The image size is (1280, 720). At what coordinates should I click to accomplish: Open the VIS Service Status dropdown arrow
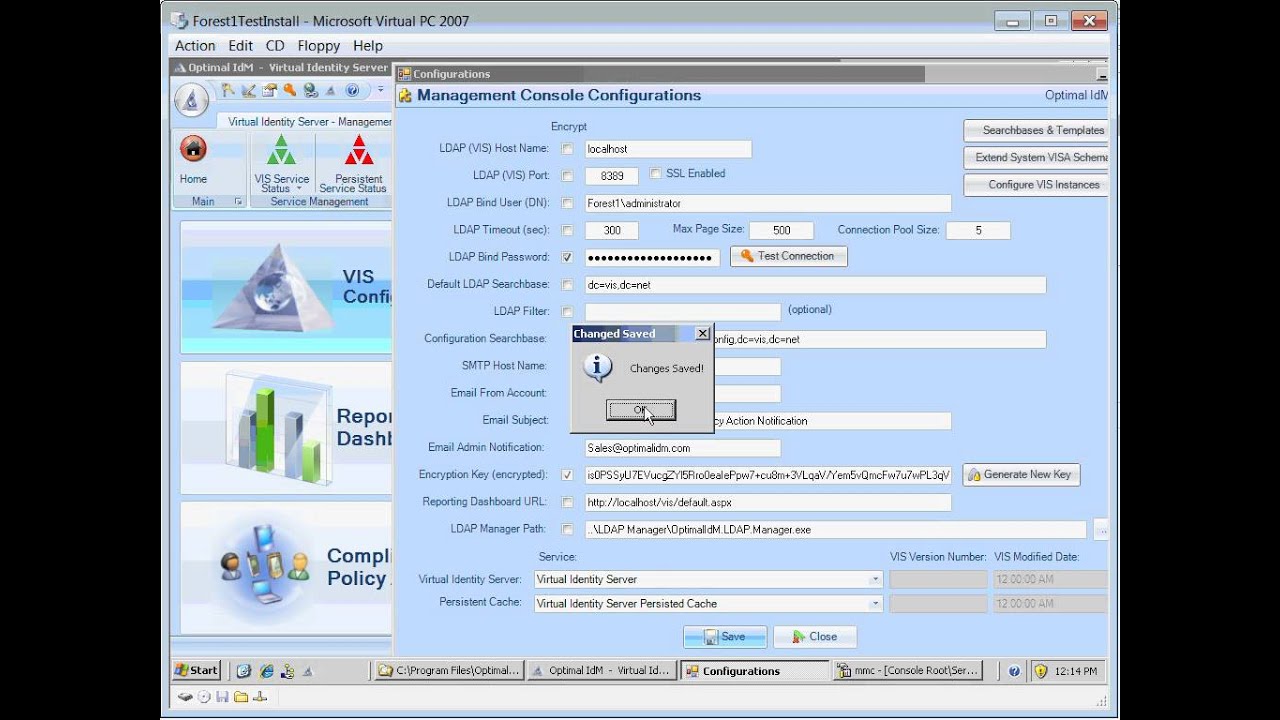tap(298, 189)
